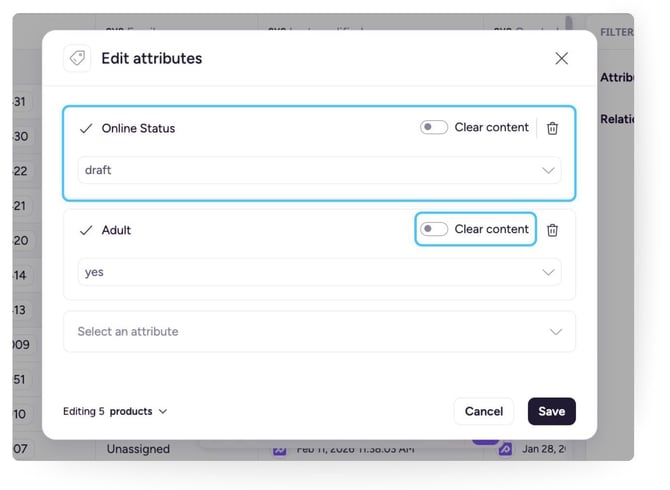Delete the Adult attribute with trash icon
Image resolution: width=670 pixels, height=490 pixels.
click(x=552, y=230)
